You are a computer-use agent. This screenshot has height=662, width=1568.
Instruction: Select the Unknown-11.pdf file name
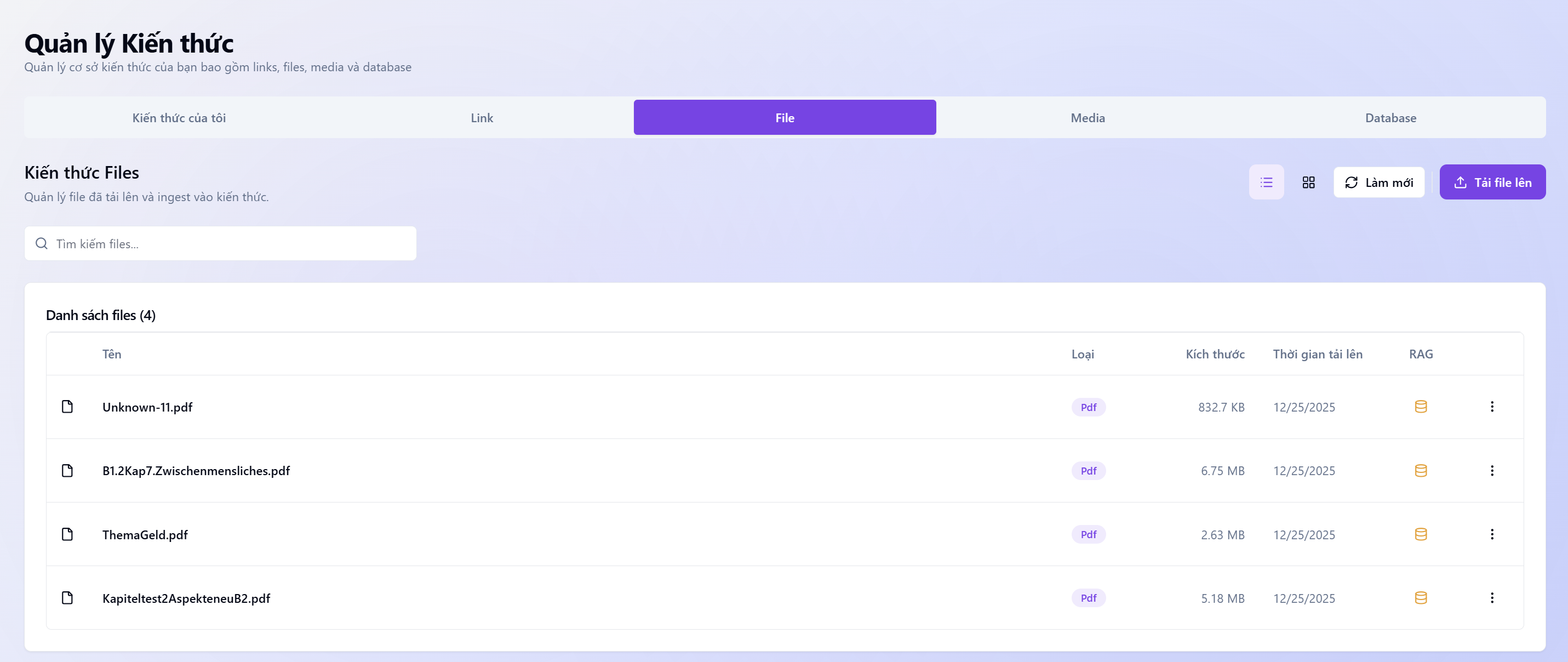[147, 407]
